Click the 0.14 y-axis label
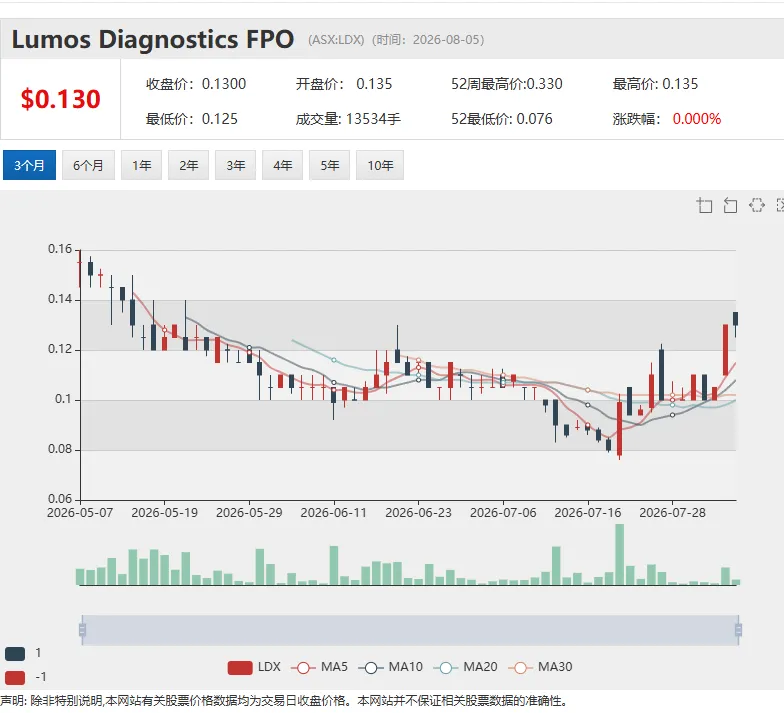784x713 pixels. click(x=60, y=299)
